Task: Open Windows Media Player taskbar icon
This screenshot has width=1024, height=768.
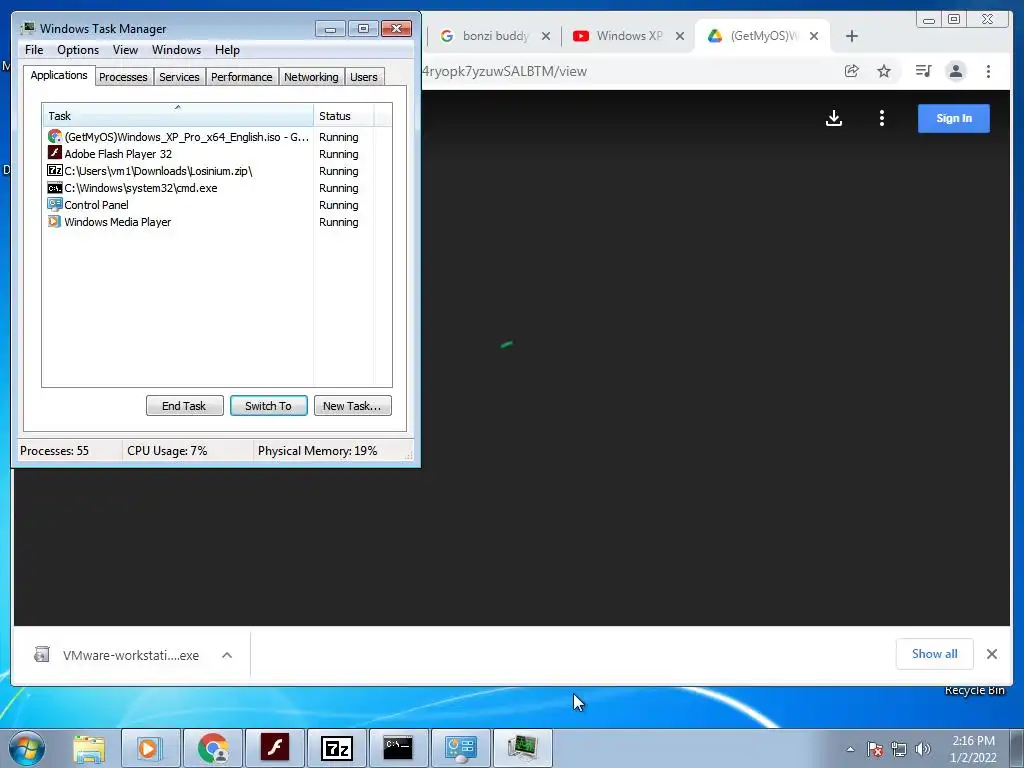Action: (150, 748)
